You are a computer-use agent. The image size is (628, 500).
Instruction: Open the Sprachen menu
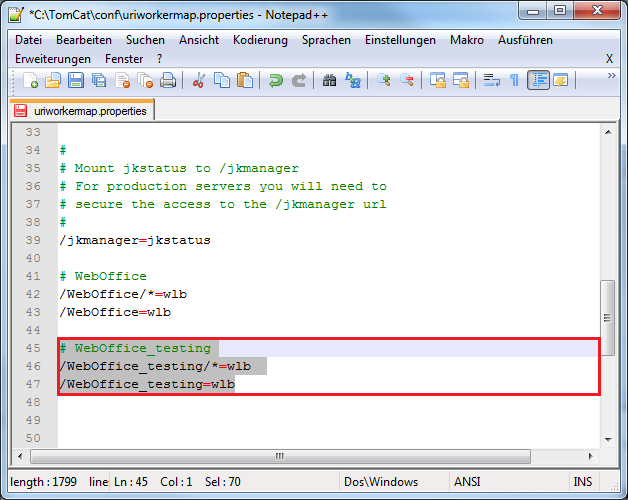[x=326, y=40]
